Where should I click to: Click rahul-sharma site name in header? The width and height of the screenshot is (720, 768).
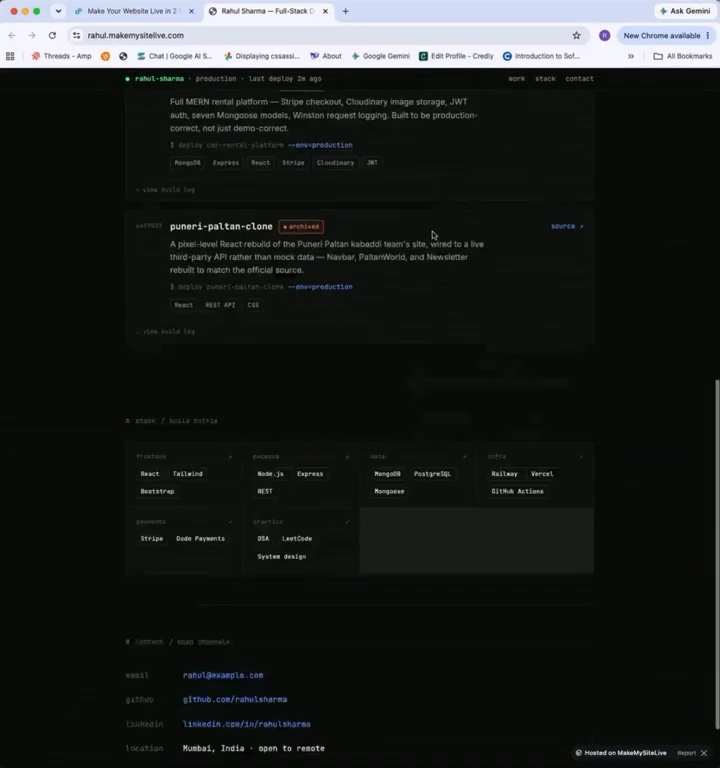tap(159, 78)
